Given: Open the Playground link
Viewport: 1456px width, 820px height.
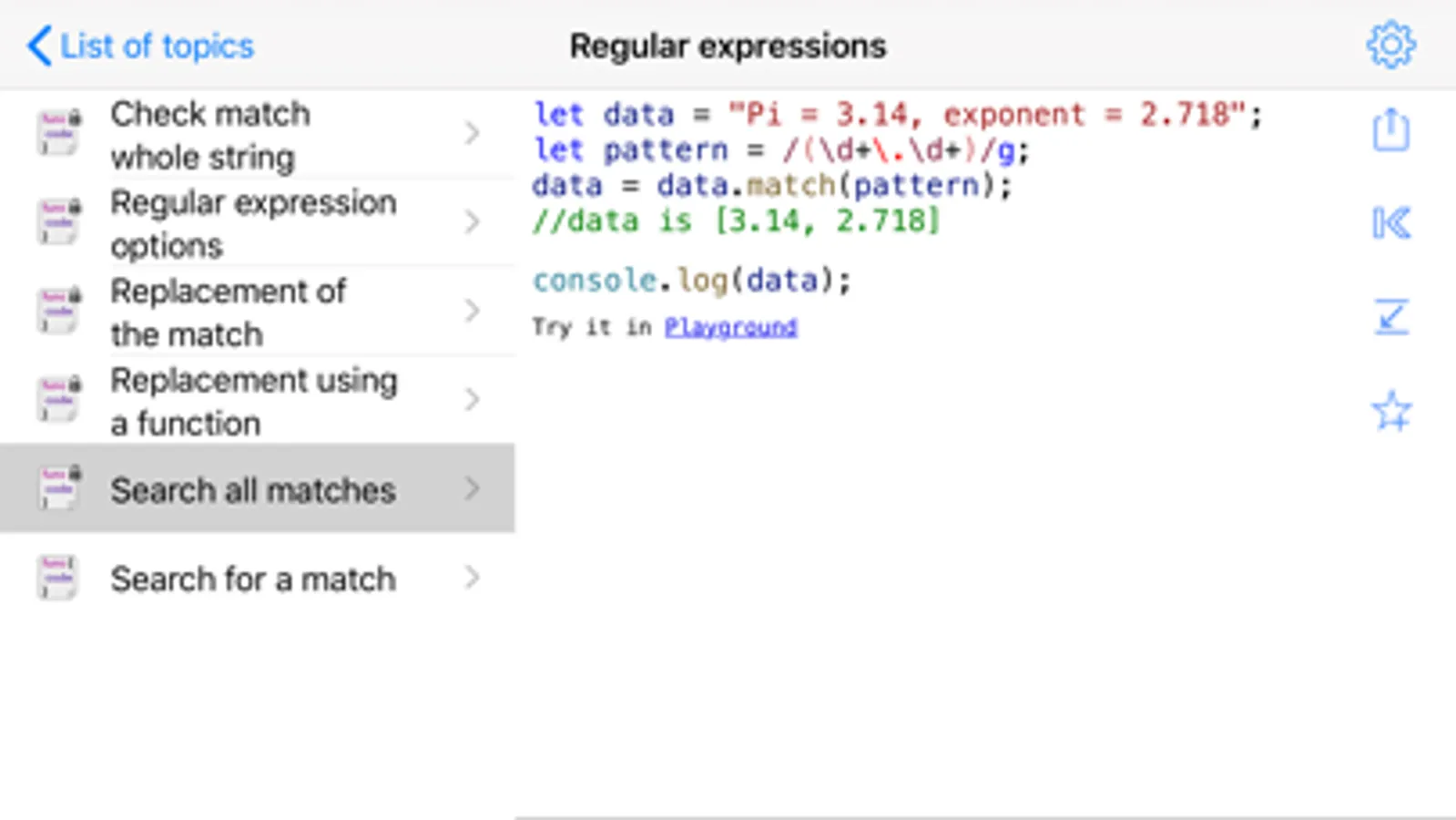Looking at the screenshot, I should [x=730, y=327].
